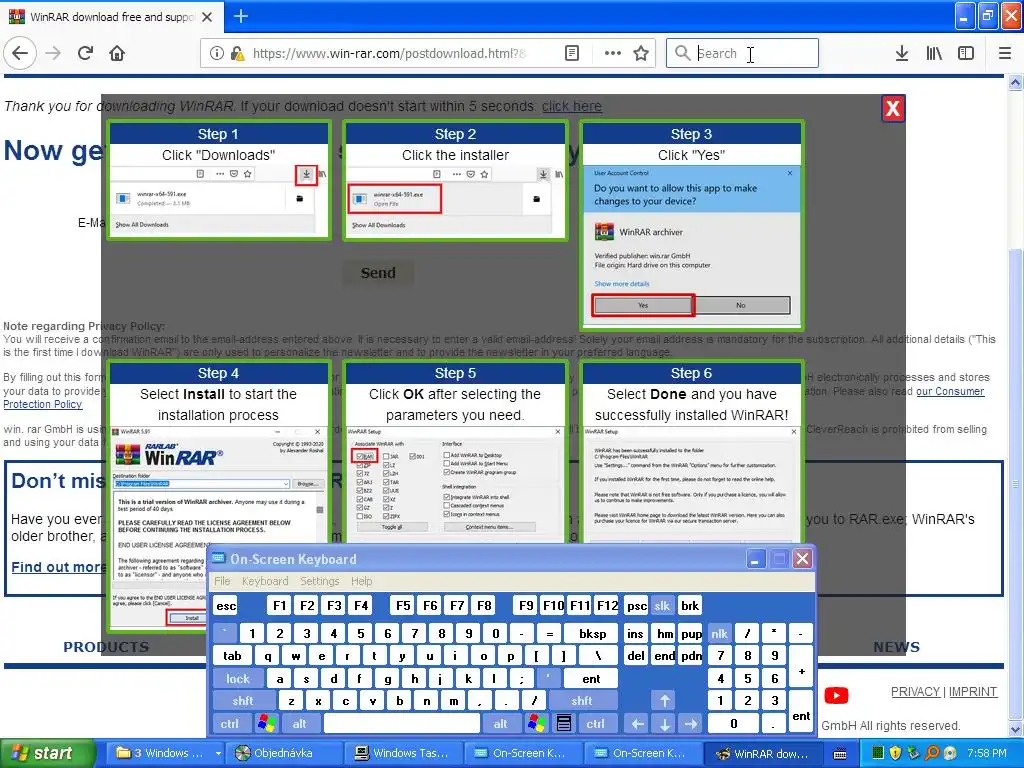The image size is (1024, 768).
Task: Click the F5 key on On-Screen Keyboard
Action: (404, 605)
